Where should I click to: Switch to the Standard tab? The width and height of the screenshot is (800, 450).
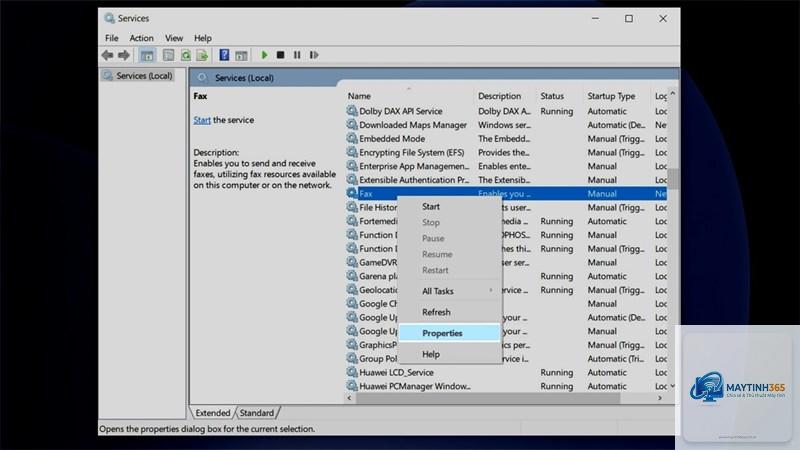tap(257, 413)
